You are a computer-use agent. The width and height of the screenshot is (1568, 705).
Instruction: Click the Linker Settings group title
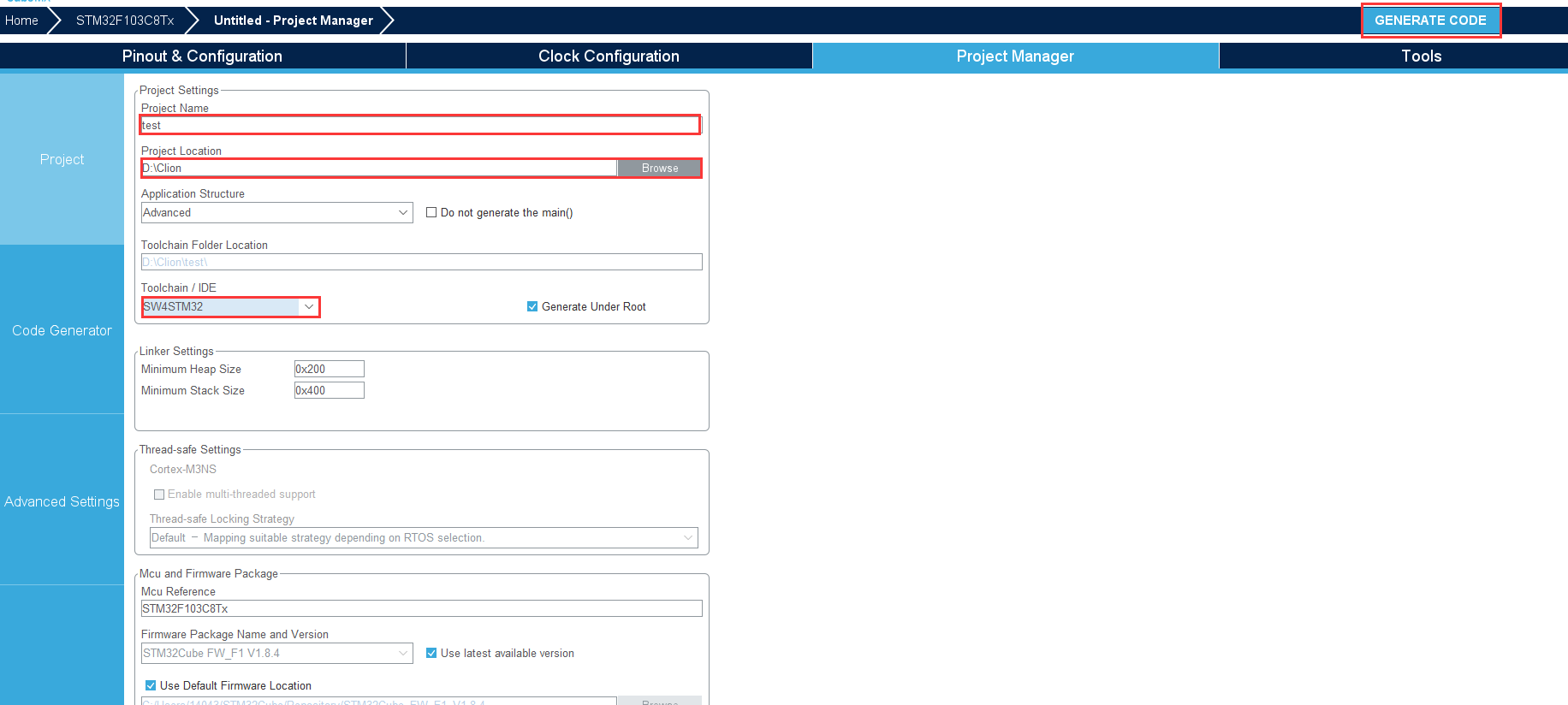(176, 351)
